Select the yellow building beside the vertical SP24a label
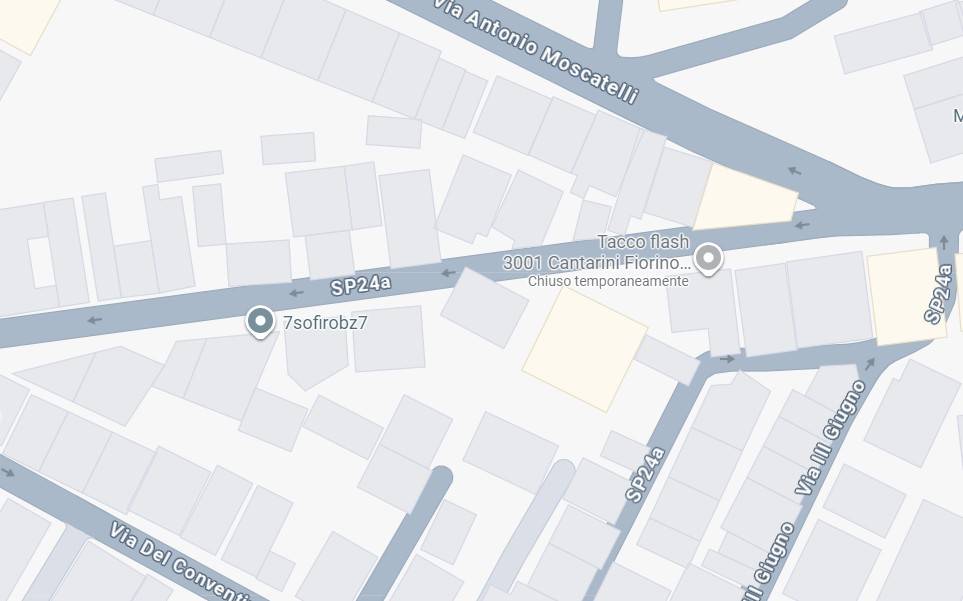Viewport: 963px width, 601px height. click(x=906, y=297)
